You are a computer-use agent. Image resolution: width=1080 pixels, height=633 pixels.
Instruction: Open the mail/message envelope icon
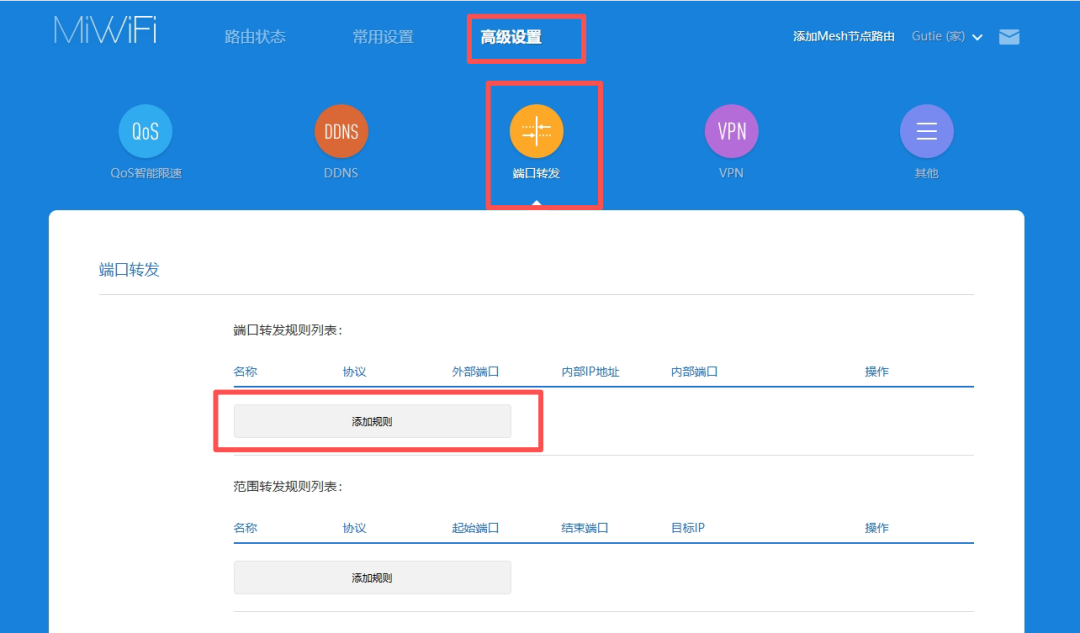(x=1009, y=36)
